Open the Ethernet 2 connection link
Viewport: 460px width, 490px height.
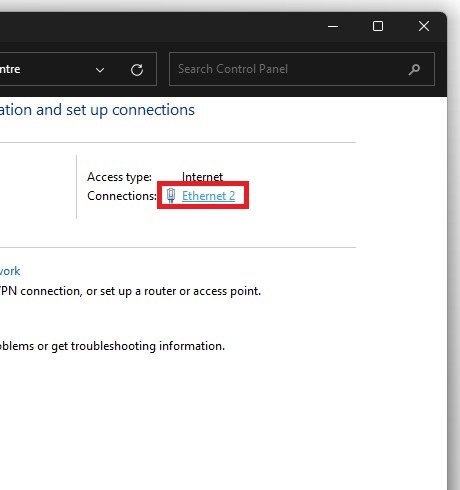pos(208,196)
